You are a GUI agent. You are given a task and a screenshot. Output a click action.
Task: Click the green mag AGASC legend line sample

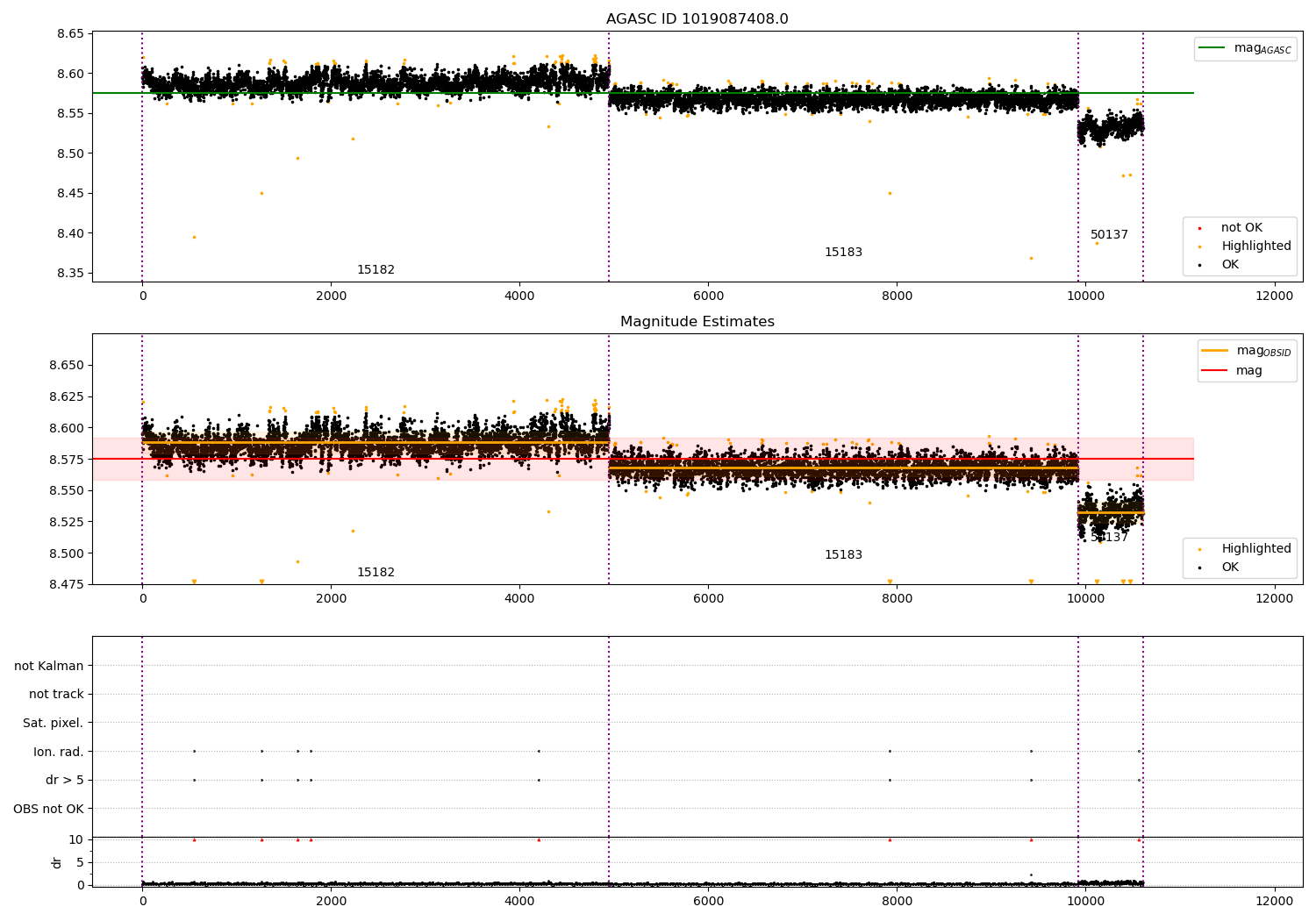pos(1212,48)
